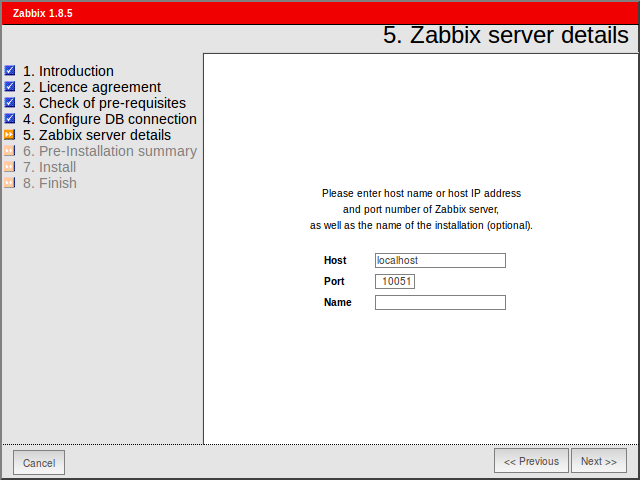Click the text 'and port number of Zabbix server,'
The height and width of the screenshot is (480, 640).
point(421,209)
